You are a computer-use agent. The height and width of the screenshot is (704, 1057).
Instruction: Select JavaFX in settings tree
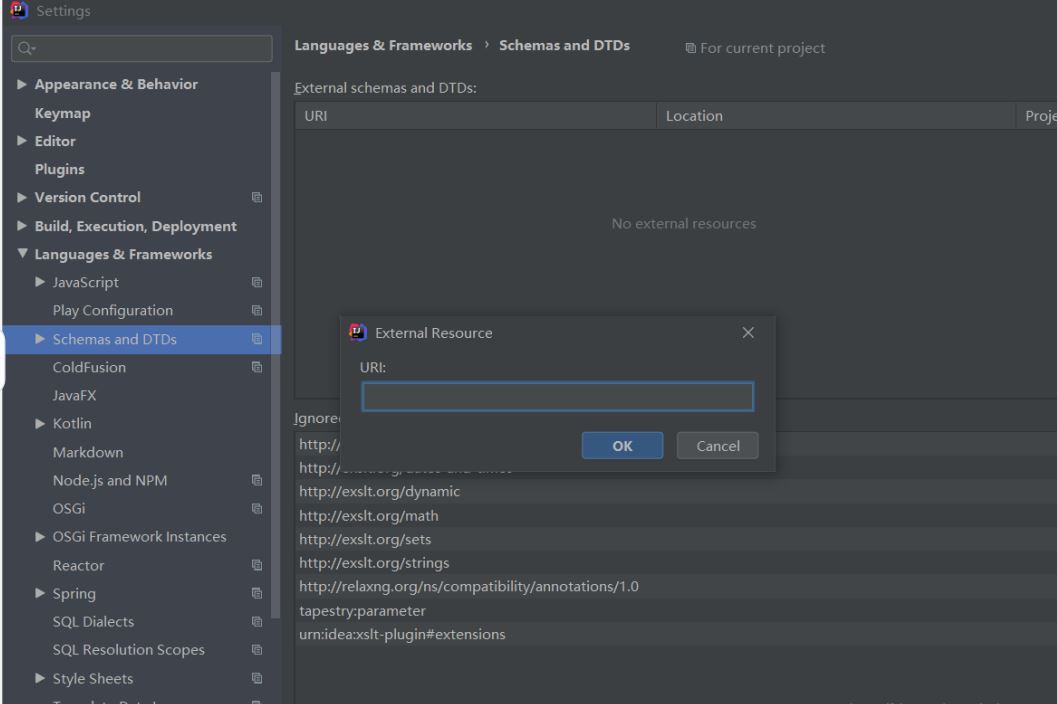point(75,396)
